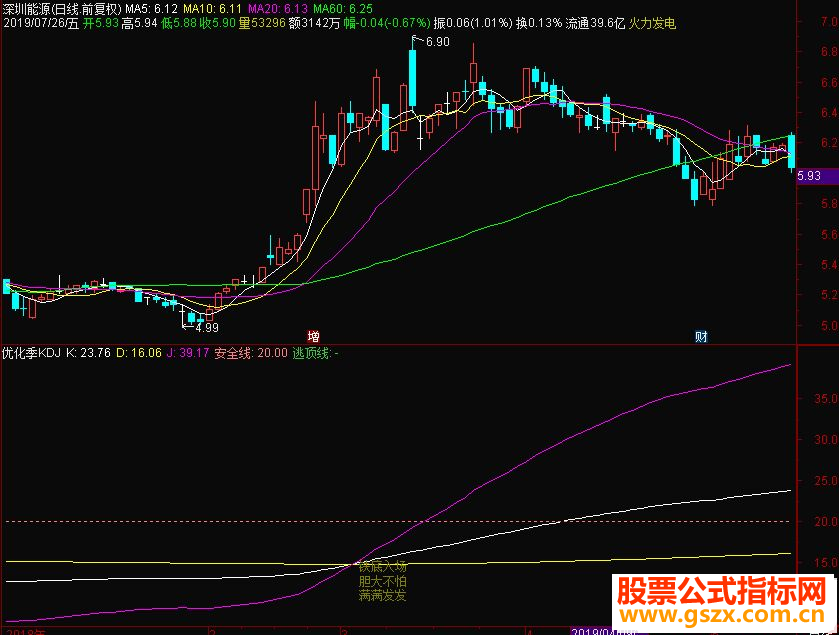
Task: Click the MA60: 6.25 indicator label
Action: coord(343,9)
